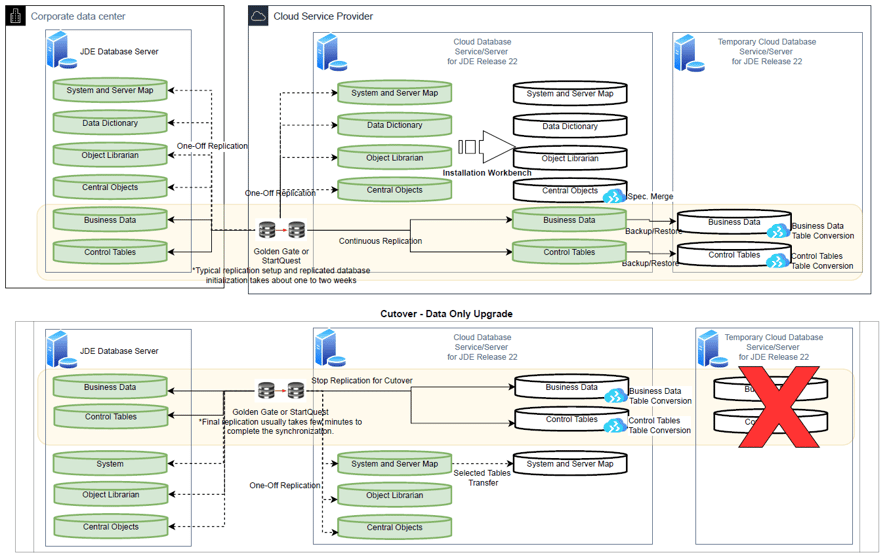Select the upper Temporary Cloud Database server icon
The height and width of the screenshot is (559, 889).
tap(689, 53)
